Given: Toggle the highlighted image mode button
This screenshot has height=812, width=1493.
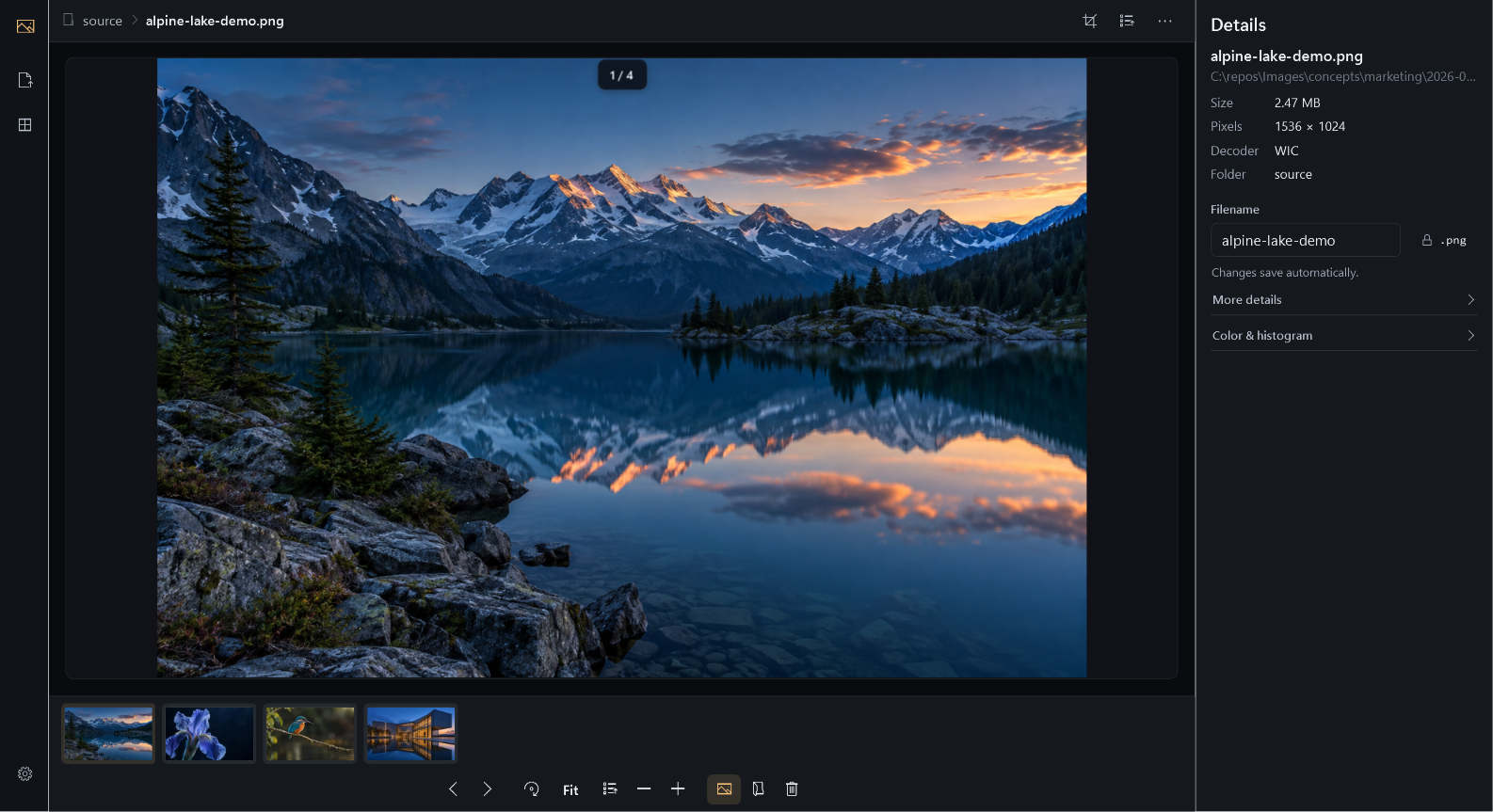Looking at the screenshot, I should (724, 789).
